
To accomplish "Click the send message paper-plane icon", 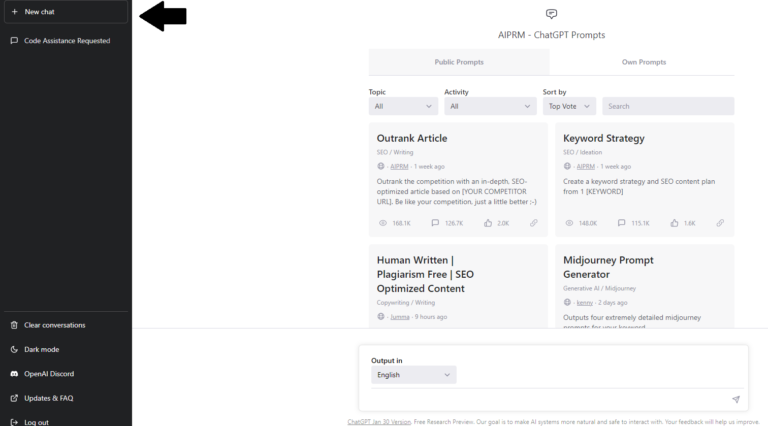I will tap(735, 399).
